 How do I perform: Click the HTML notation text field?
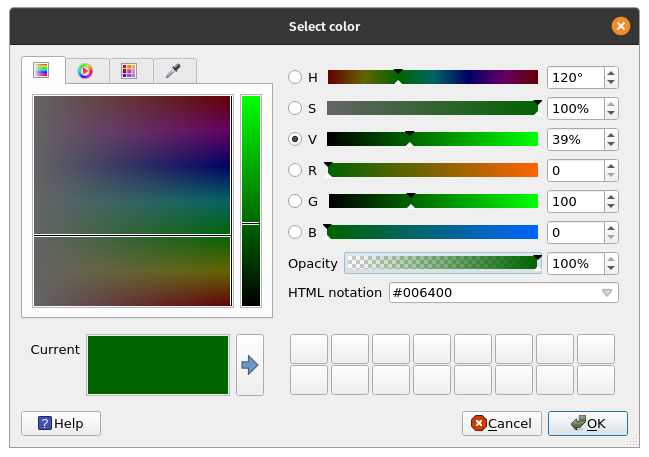click(x=490, y=293)
